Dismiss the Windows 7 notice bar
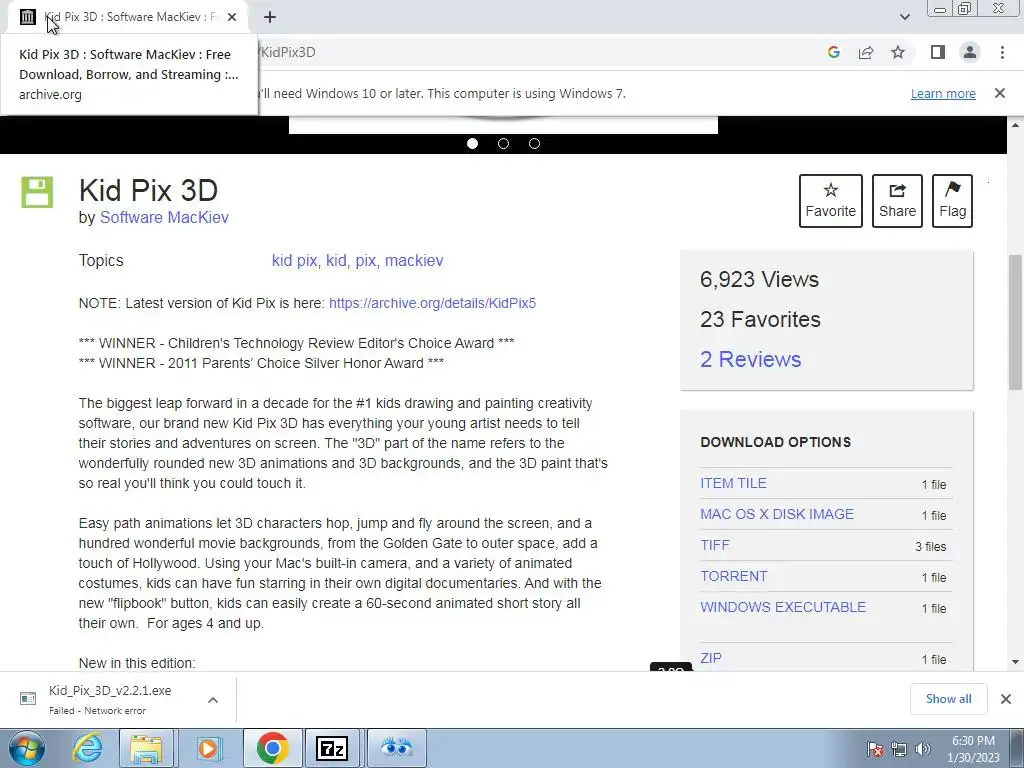The width and height of the screenshot is (1024, 768). [1000, 93]
